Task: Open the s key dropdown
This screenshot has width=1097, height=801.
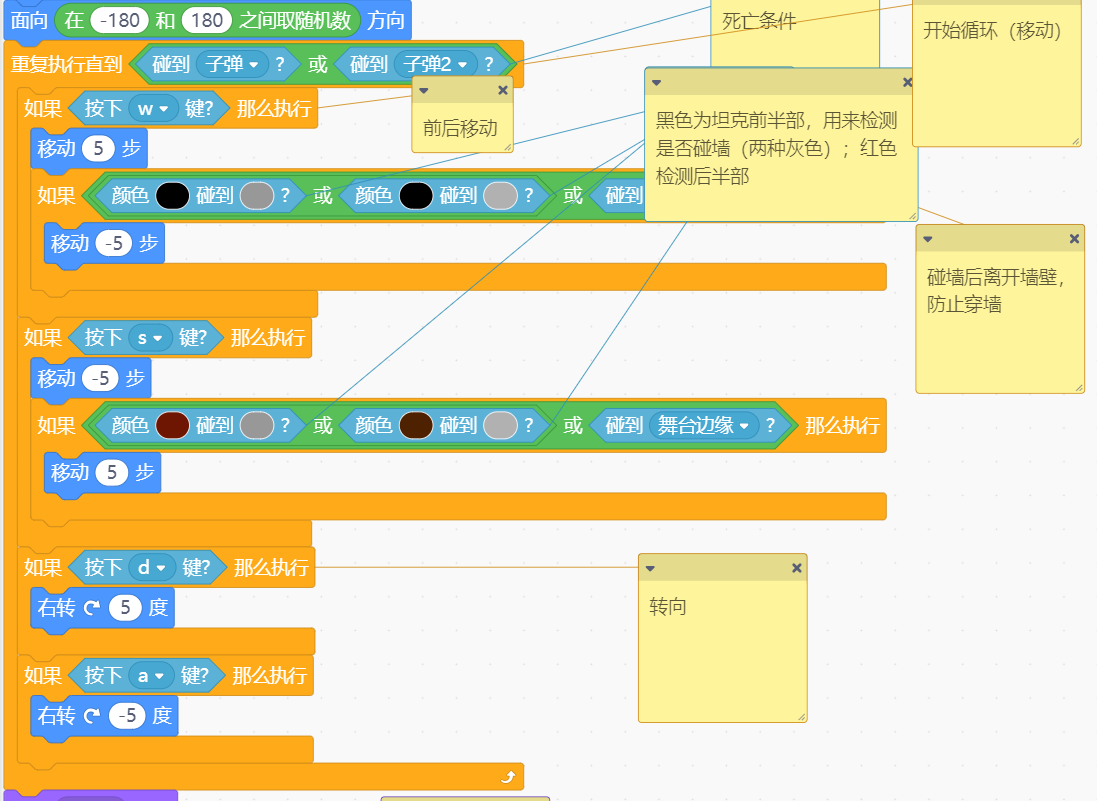Action: point(150,338)
